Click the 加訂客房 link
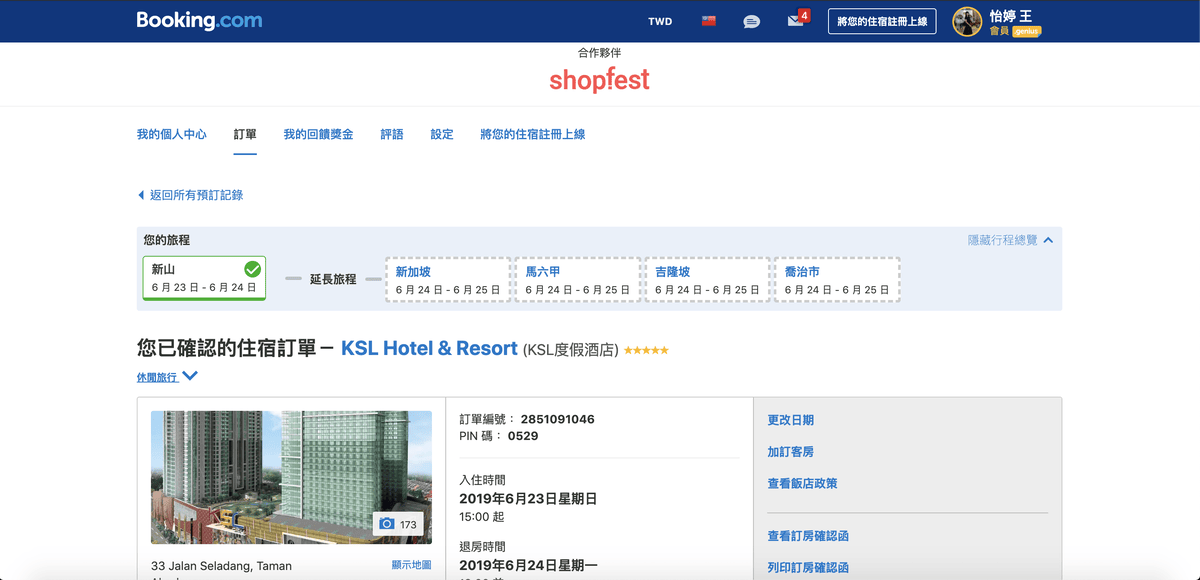The height and width of the screenshot is (580, 1200). point(790,452)
